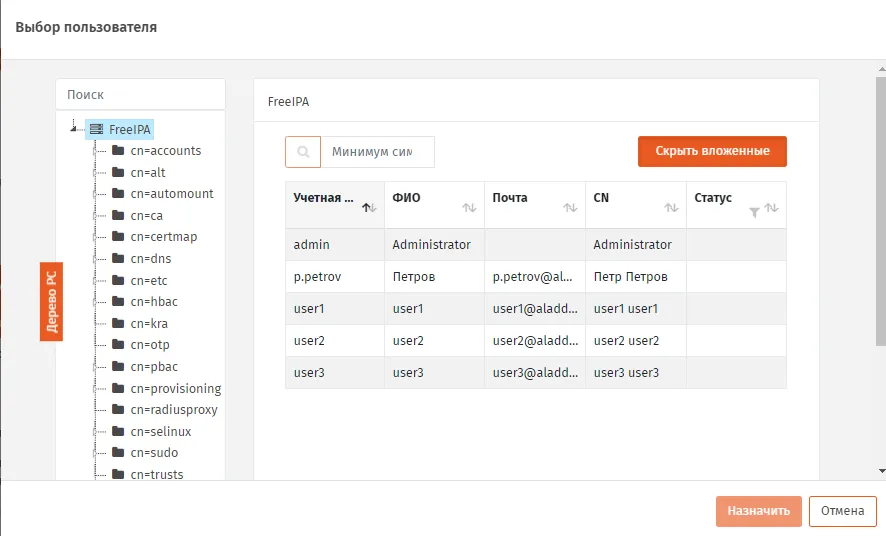Select the p.petrov user row

point(536,277)
